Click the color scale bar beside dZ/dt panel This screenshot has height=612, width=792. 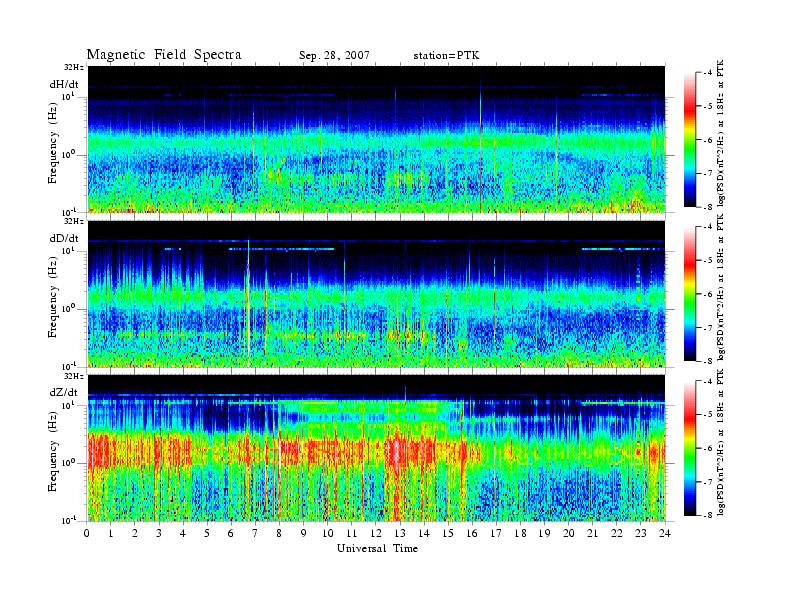point(689,448)
